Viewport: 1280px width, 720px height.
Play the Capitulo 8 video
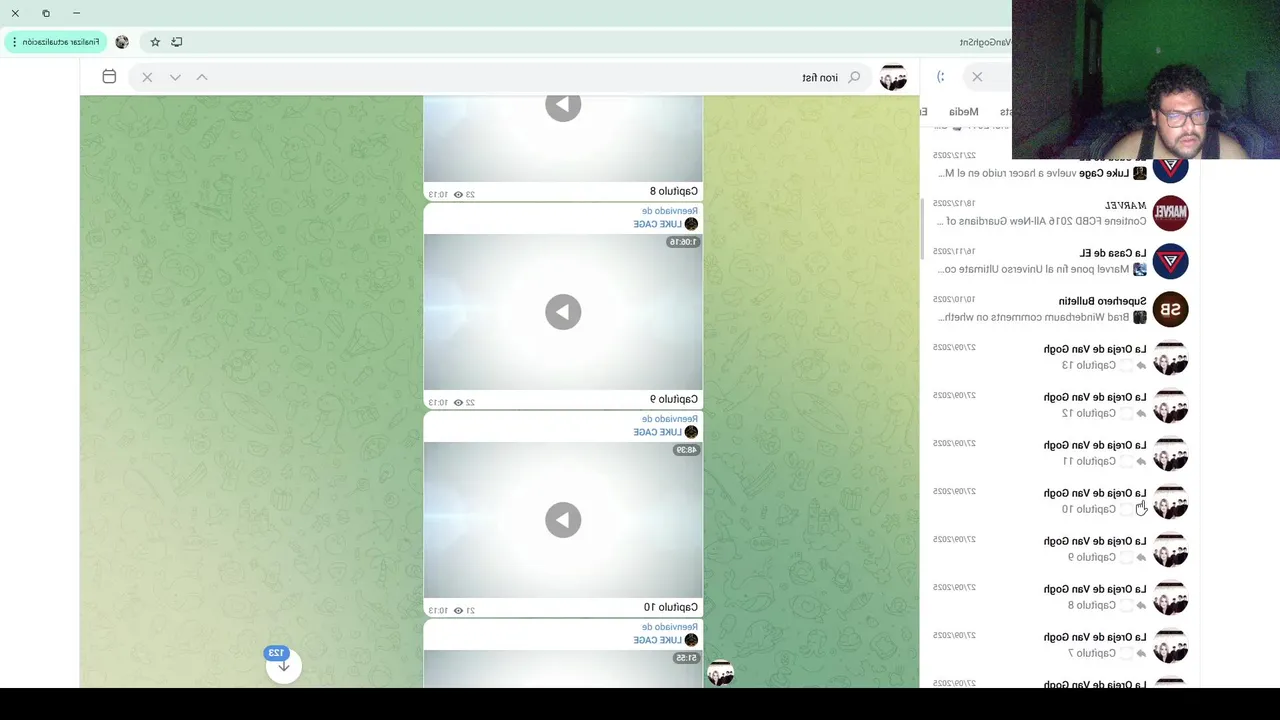tap(563, 106)
